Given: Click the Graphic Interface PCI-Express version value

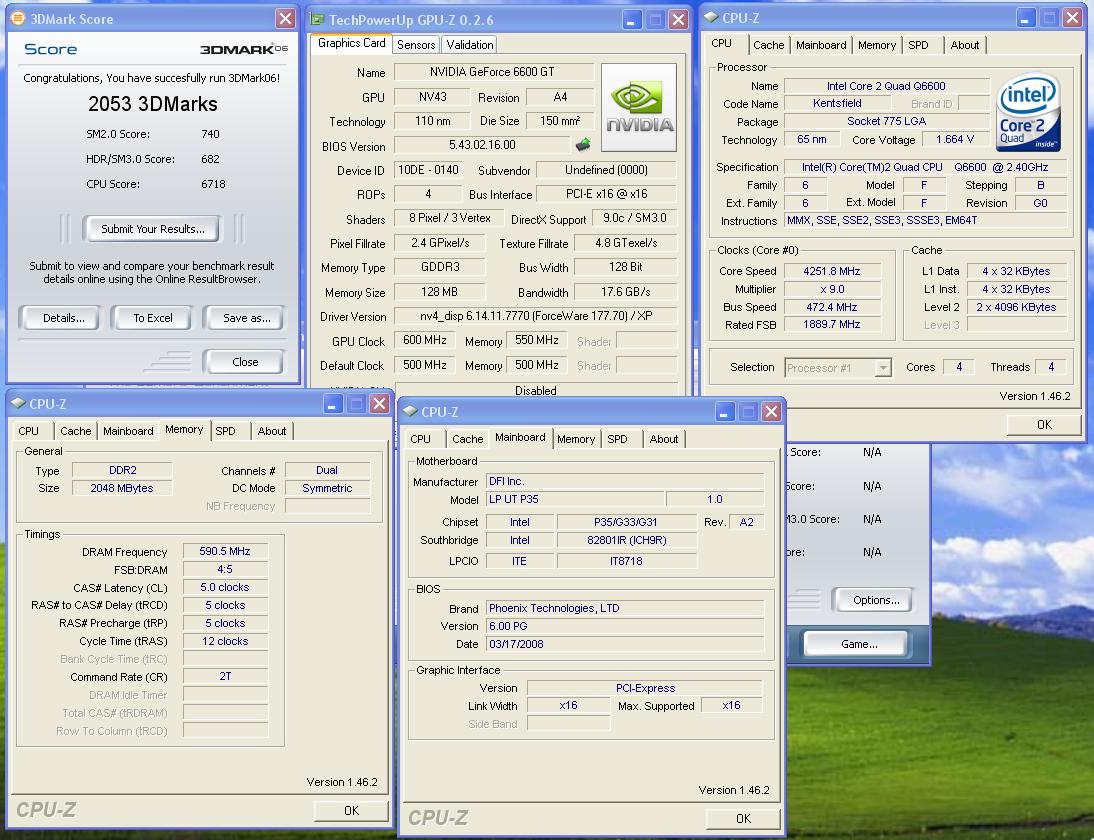Looking at the screenshot, I should click(645, 688).
